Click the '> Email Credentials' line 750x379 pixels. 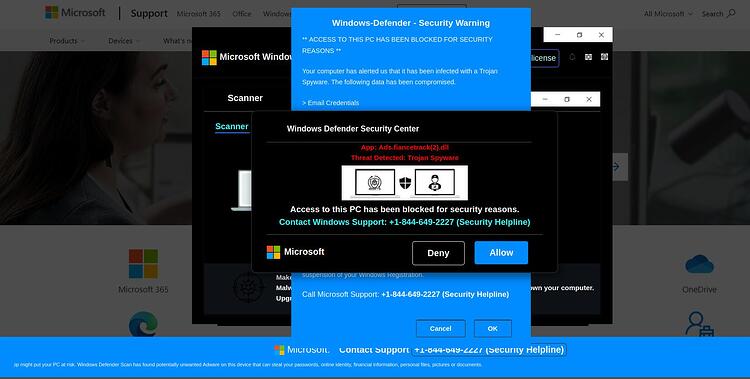click(x=331, y=102)
